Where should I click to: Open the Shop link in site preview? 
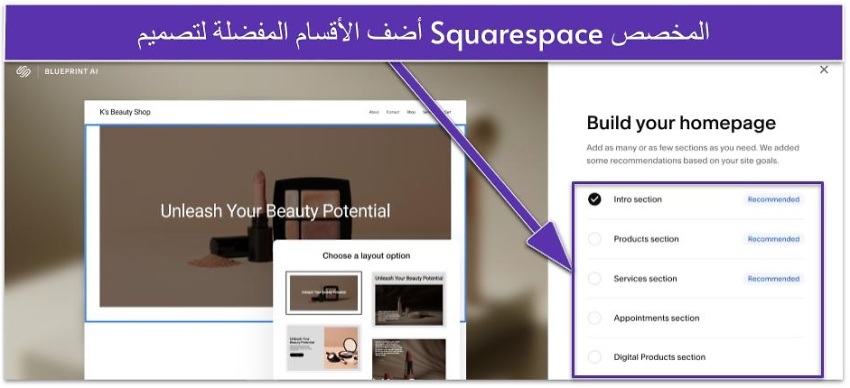[x=411, y=112]
